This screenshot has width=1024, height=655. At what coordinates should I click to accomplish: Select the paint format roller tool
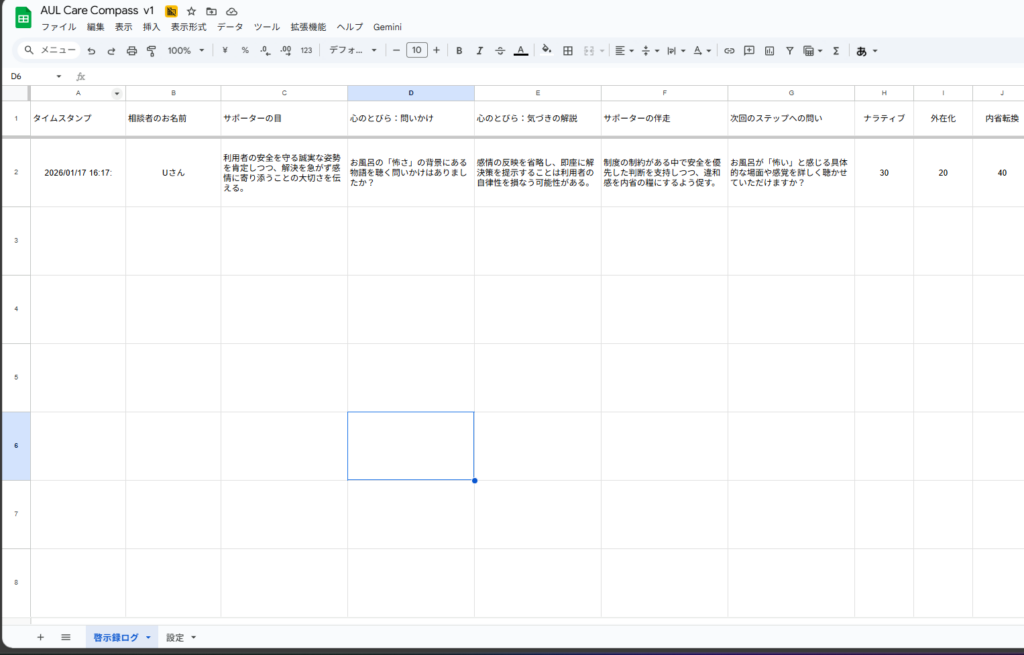click(151, 50)
